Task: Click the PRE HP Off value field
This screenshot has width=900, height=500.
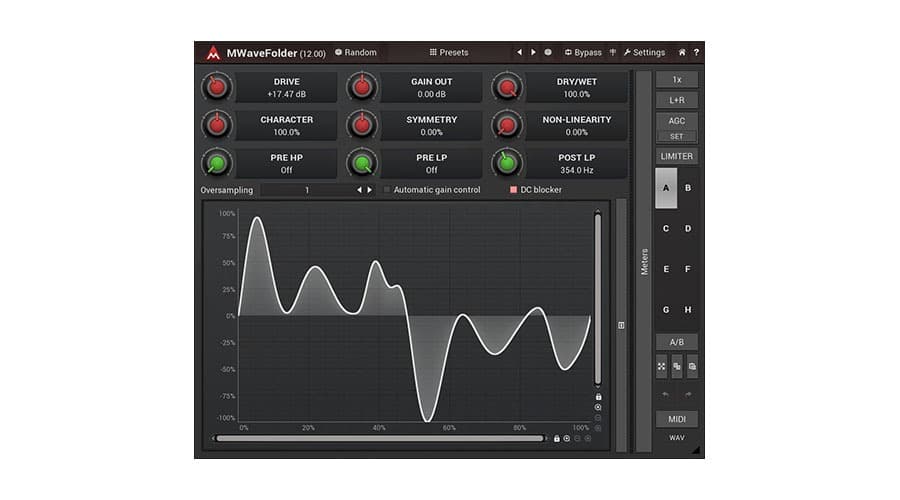Action: tap(286, 164)
